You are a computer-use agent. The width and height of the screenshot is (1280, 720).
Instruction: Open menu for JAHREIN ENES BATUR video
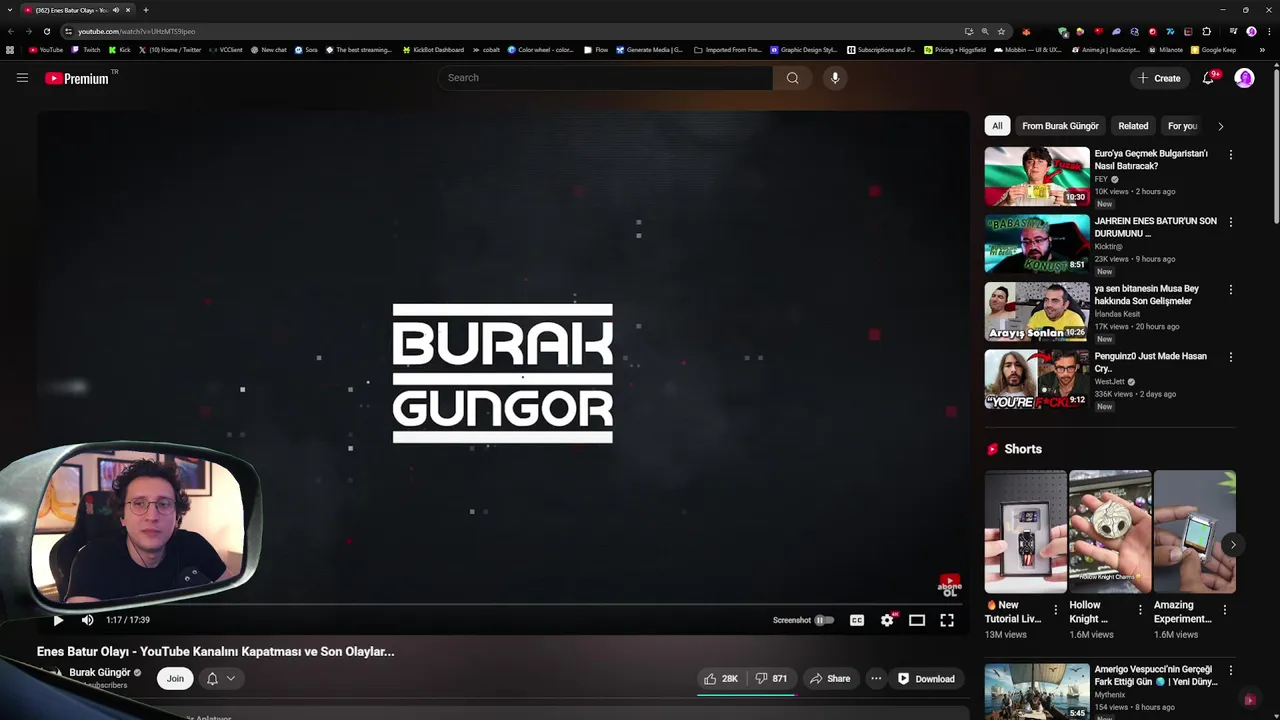[1230, 222]
